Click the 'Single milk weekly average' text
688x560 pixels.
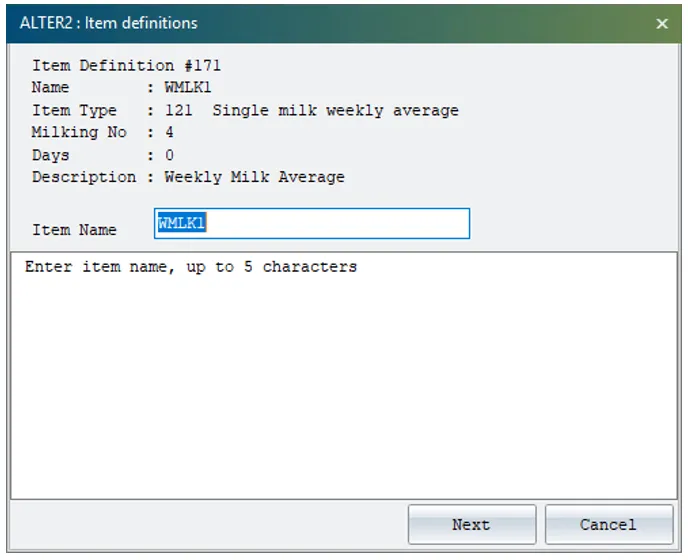336,110
